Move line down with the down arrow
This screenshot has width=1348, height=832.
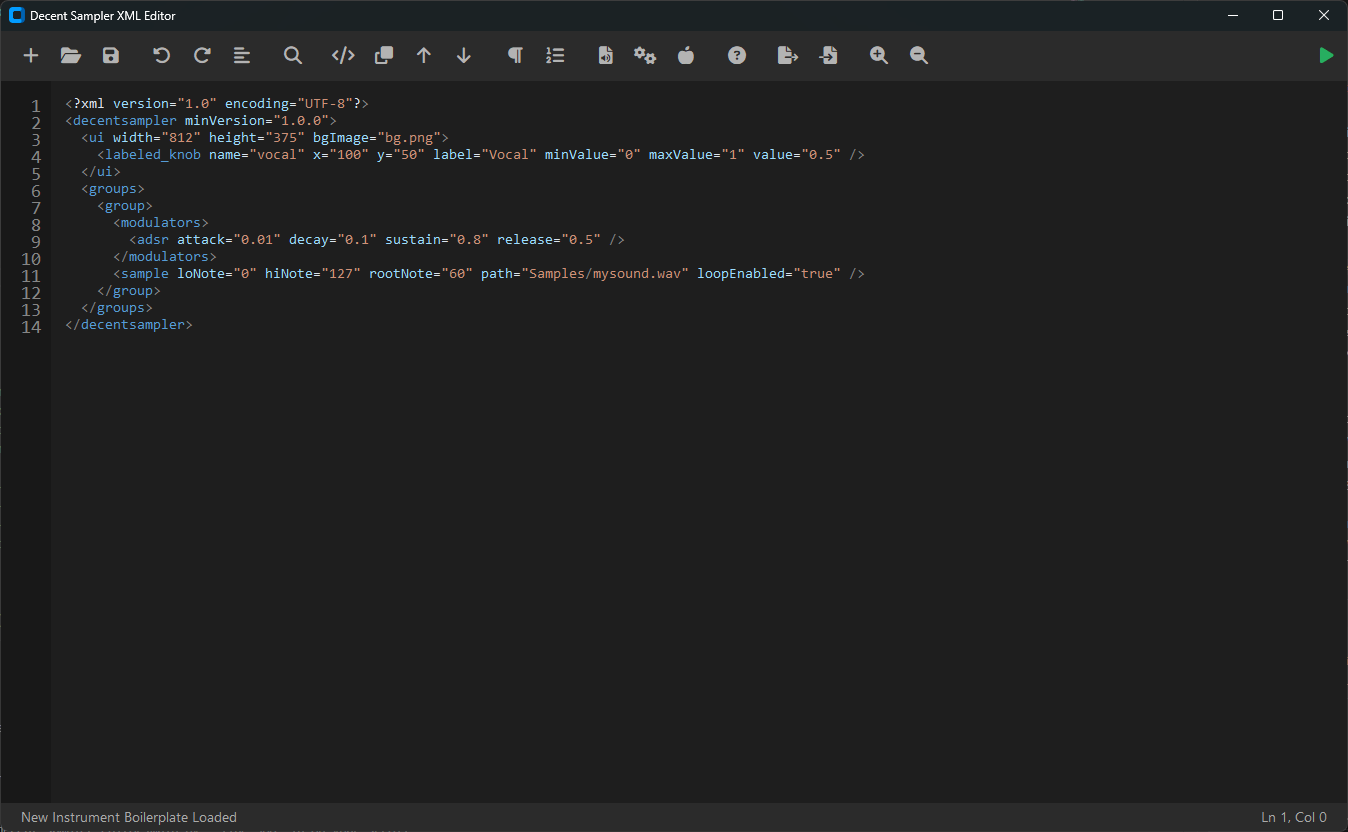(x=464, y=56)
